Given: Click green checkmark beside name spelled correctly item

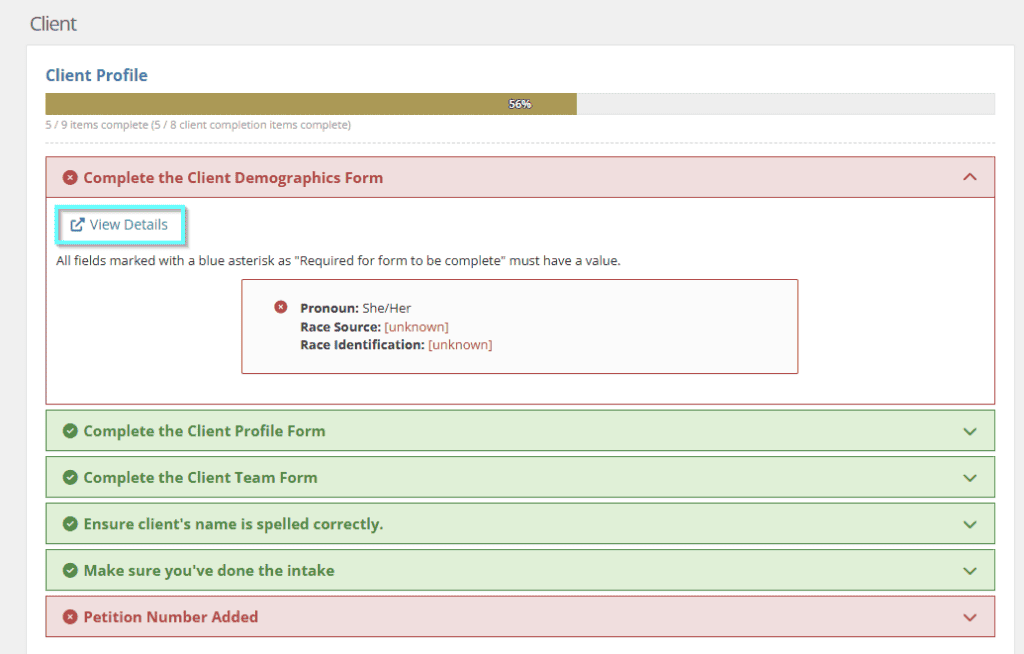Looking at the screenshot, I should coord(70,524).
